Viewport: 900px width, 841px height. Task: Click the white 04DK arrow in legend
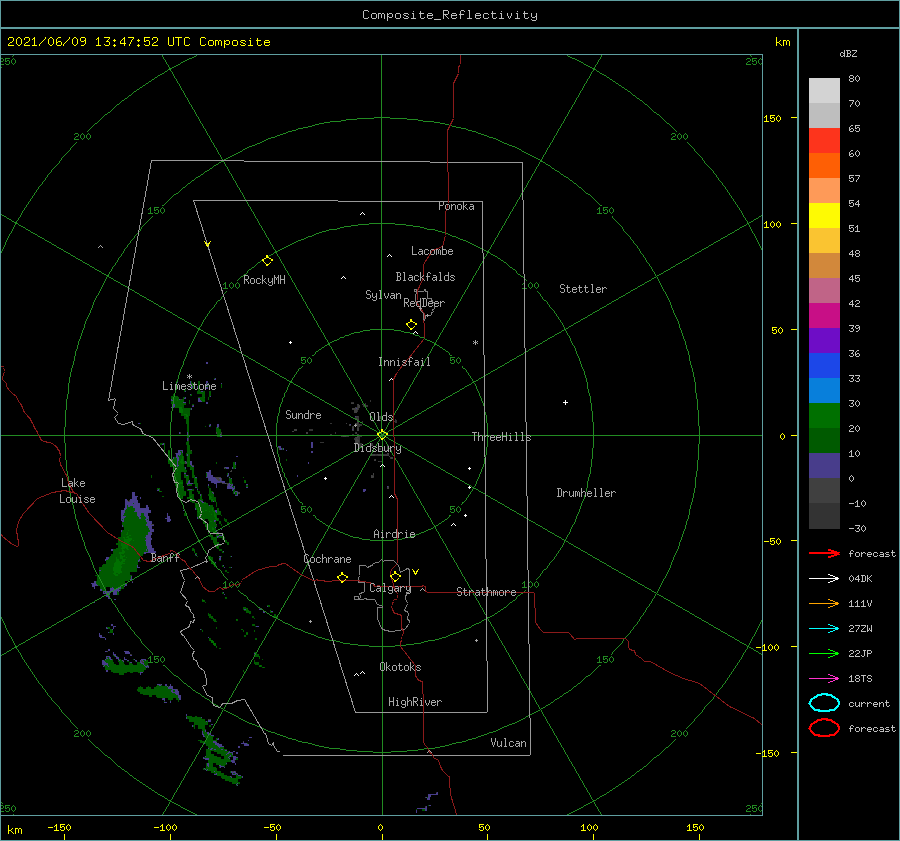(824, 579)
